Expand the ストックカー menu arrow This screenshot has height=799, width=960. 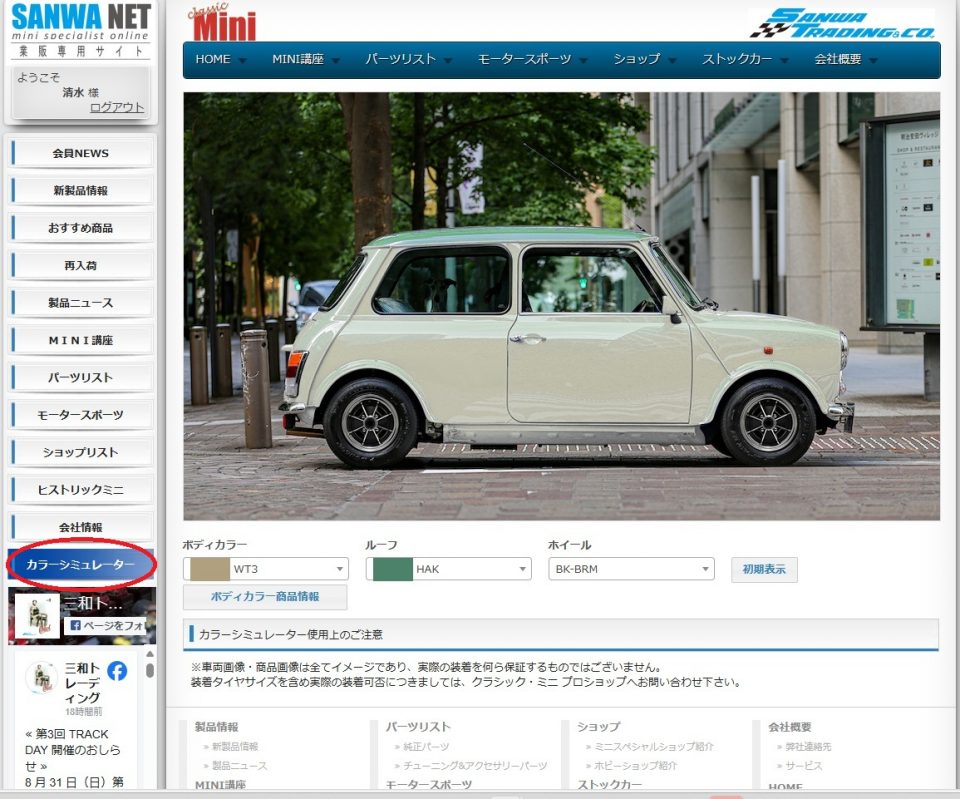tap(784, 61)
